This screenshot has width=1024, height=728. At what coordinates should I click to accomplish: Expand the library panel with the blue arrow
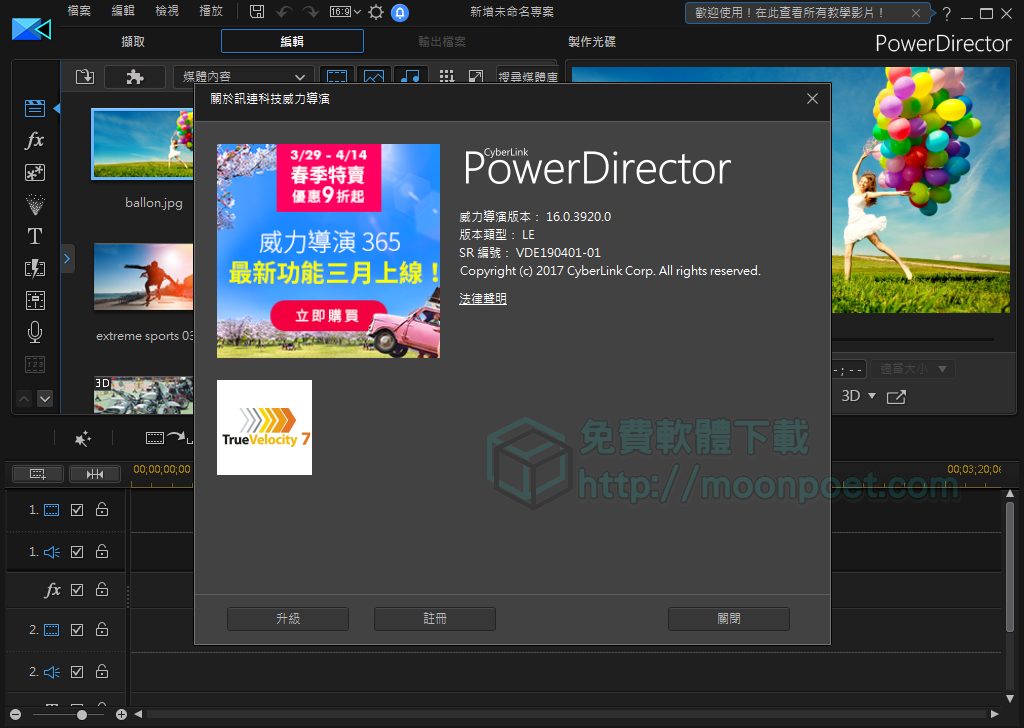click(x=67, y=258)
